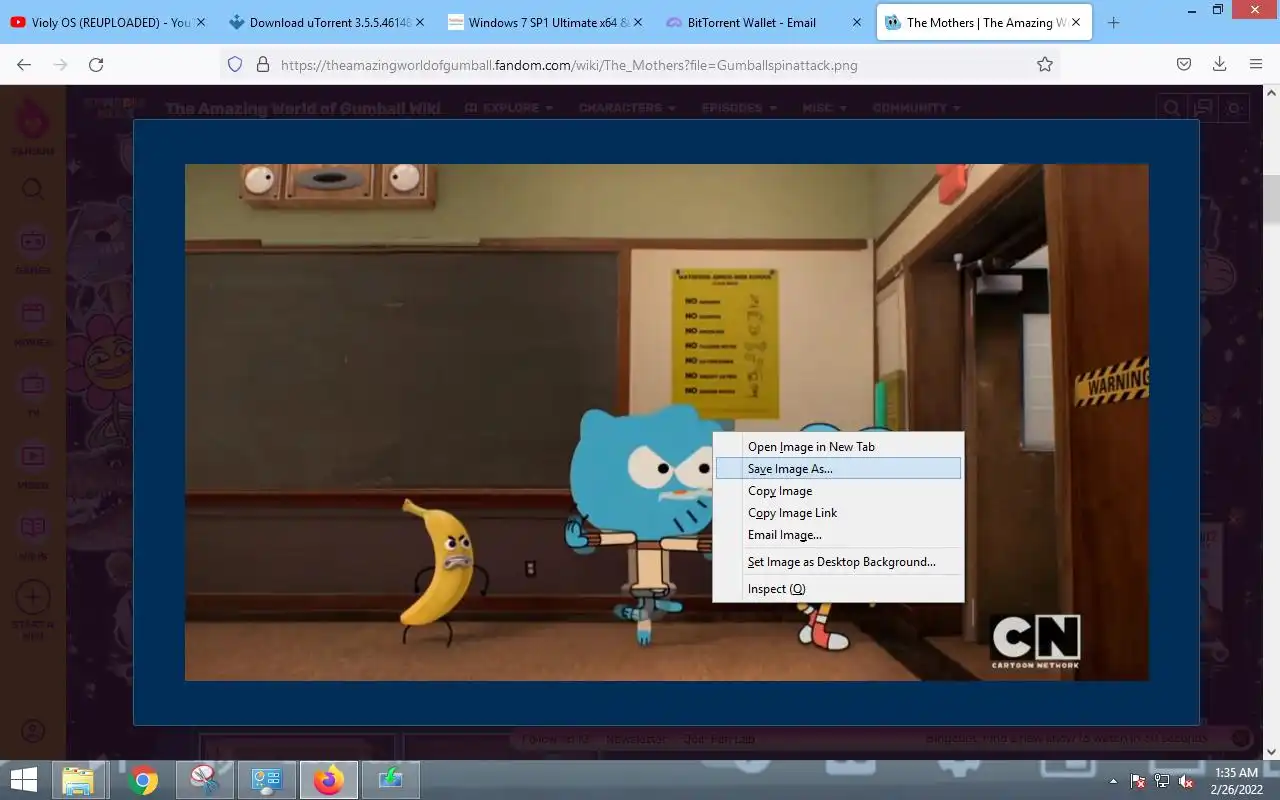Open the downloads installer taskbar icon
This screenshot has width=1280, height=800.
click(x=390, y=780)
